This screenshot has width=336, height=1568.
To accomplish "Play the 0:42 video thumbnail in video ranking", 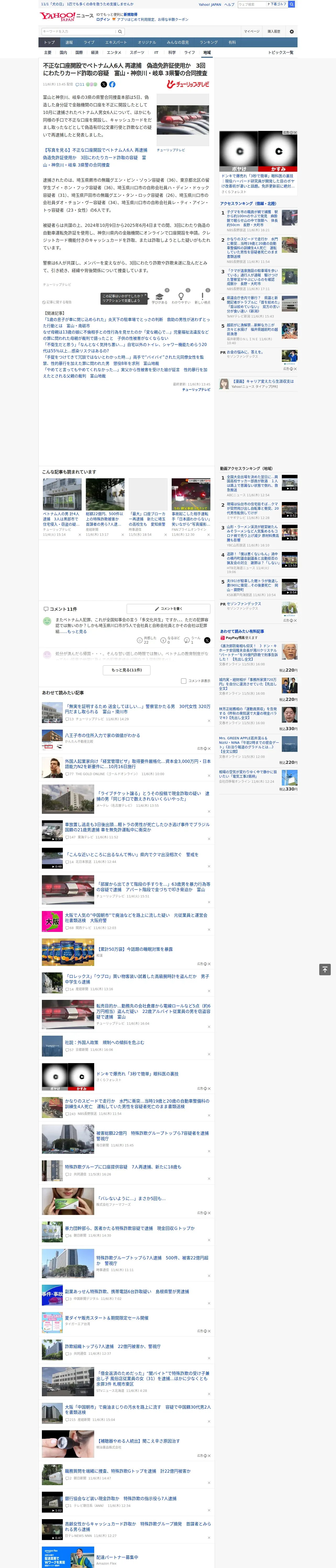I will 289,483.
